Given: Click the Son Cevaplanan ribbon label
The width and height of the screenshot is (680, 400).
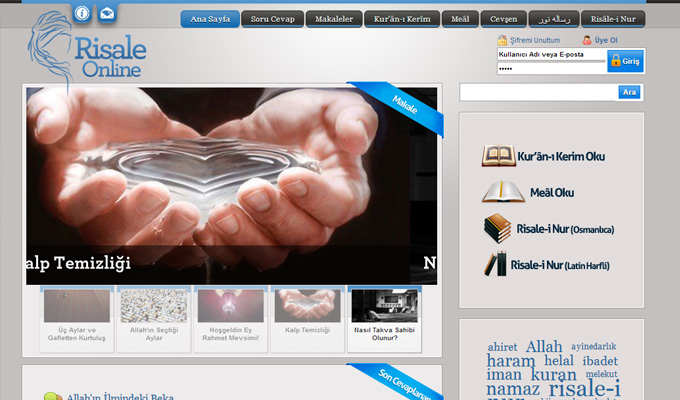Looking at the screenshot, I should [x=405, y=384].
